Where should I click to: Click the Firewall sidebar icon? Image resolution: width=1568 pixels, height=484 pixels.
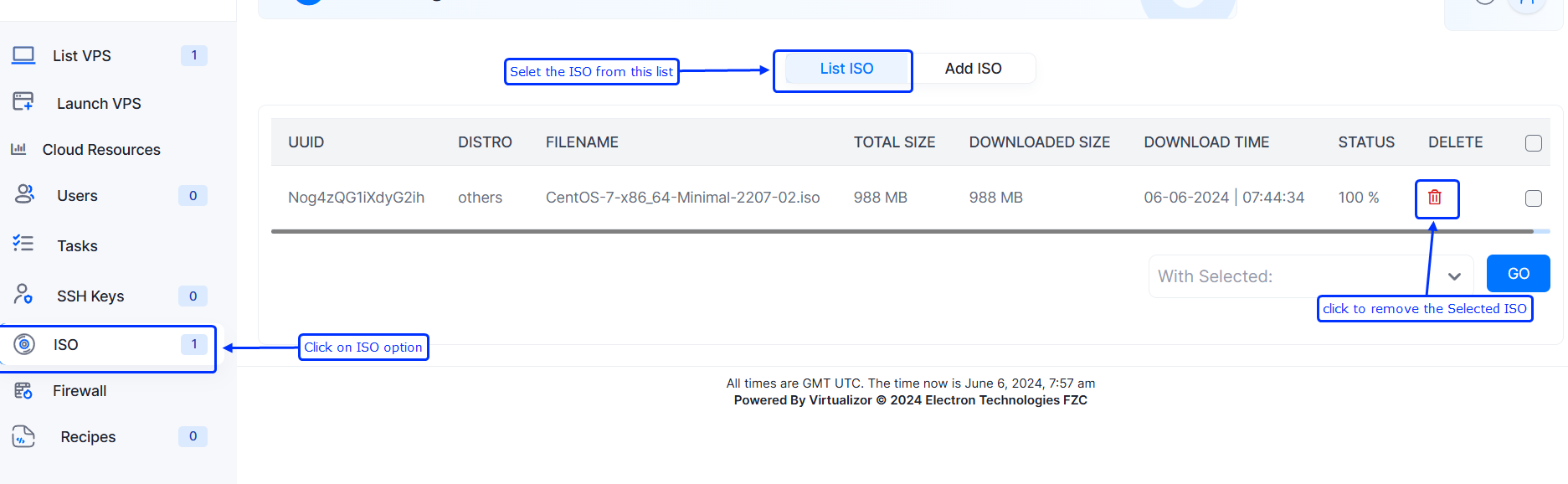pos(23,390)
